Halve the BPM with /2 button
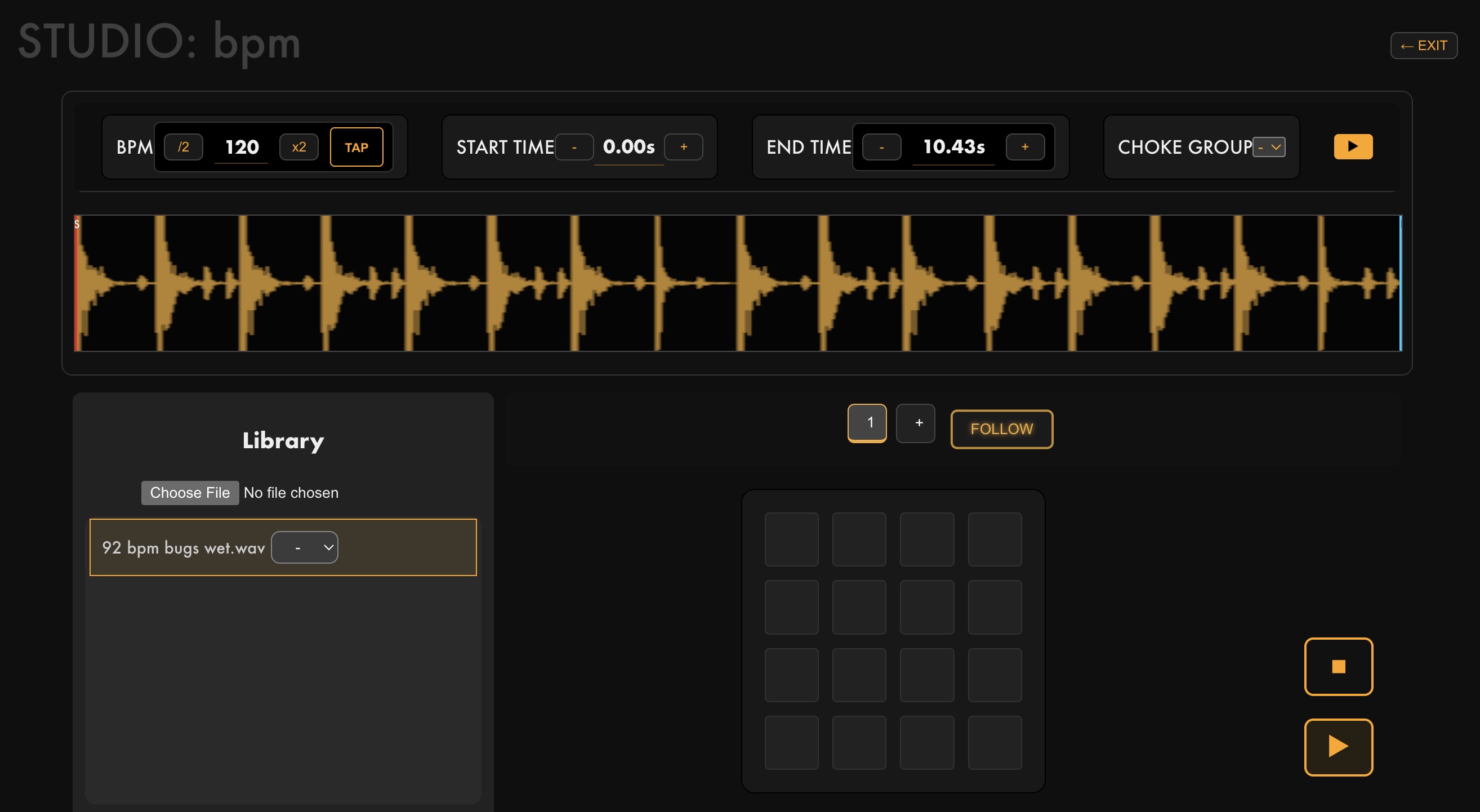The height and width of the screenshot is (812, 1480). click(x=183, y=147)
